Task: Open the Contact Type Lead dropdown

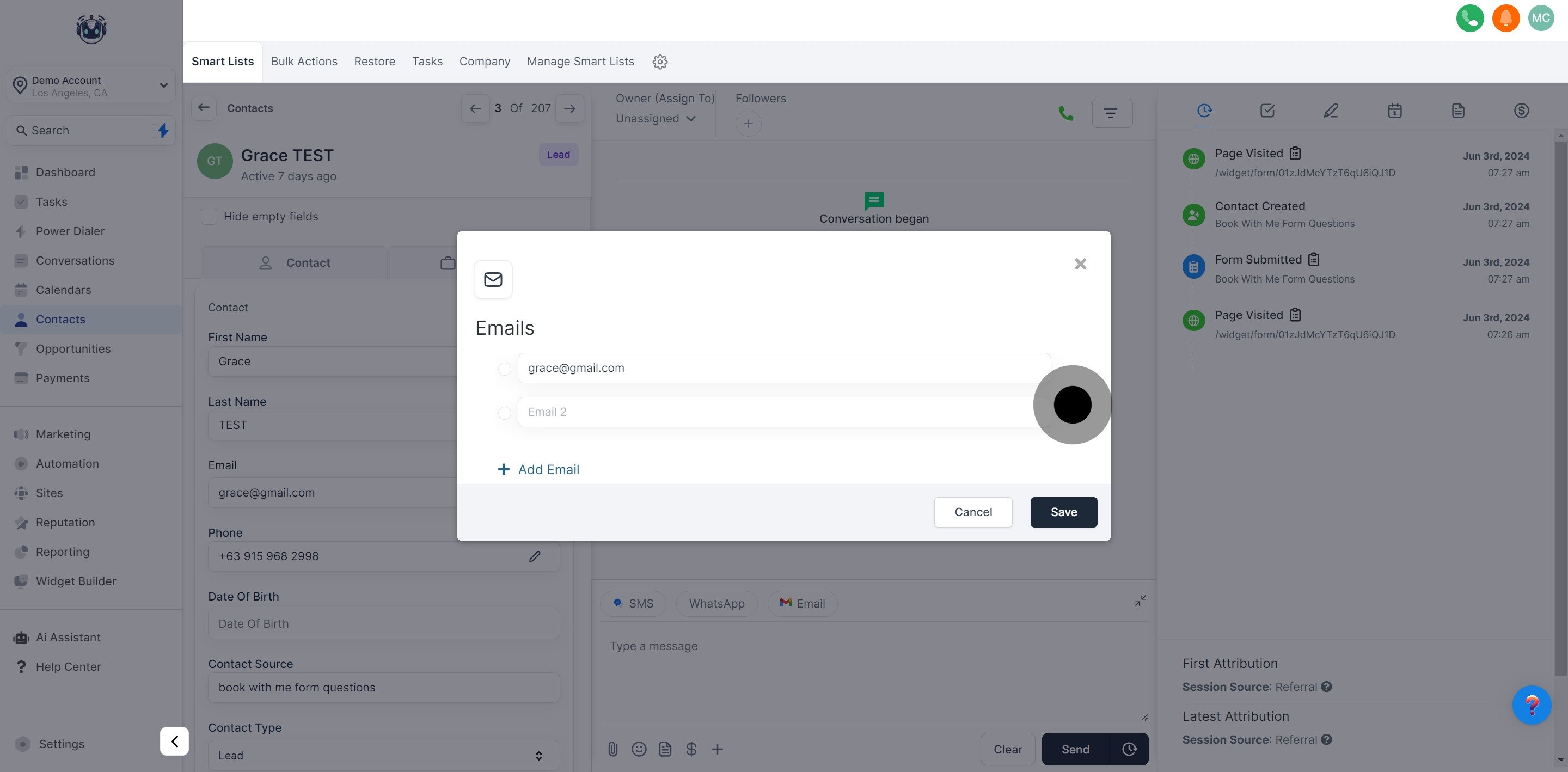Action: tap(383, 755)
